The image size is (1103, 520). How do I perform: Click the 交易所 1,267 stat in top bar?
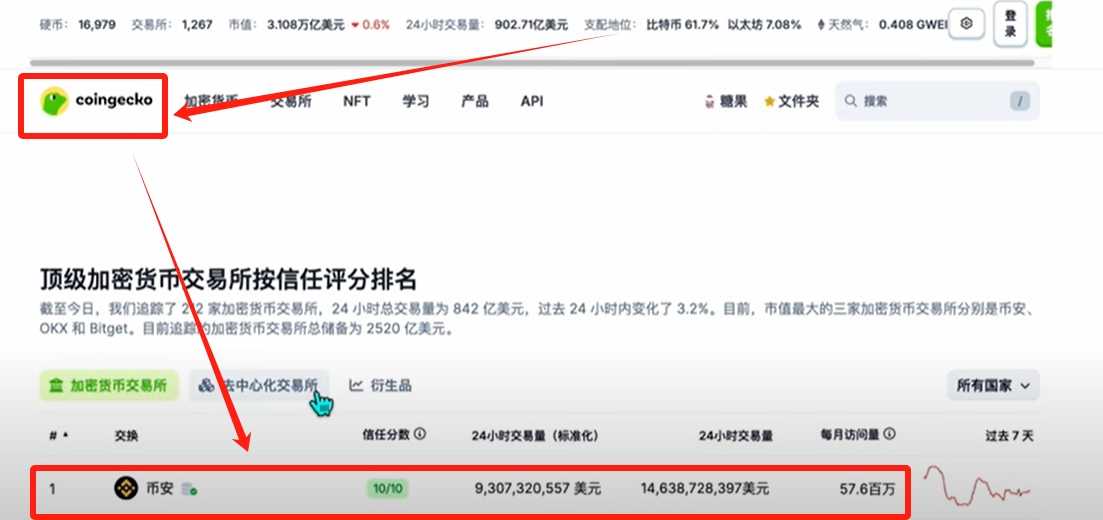(x=172, y=25)
